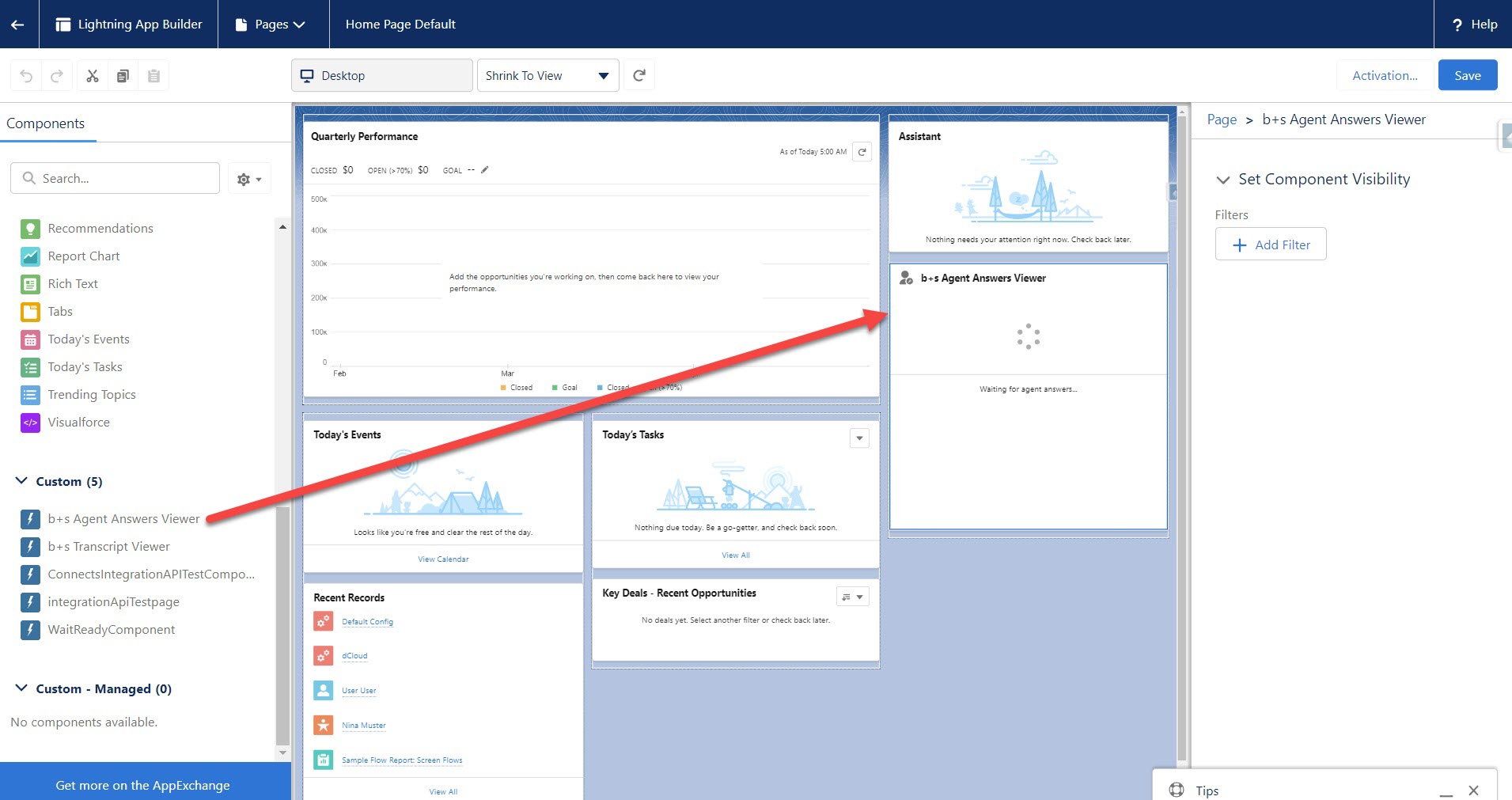Click the Page breadcrumb link
This screenshot has width=1512, height=800.
coord(1222,119)
